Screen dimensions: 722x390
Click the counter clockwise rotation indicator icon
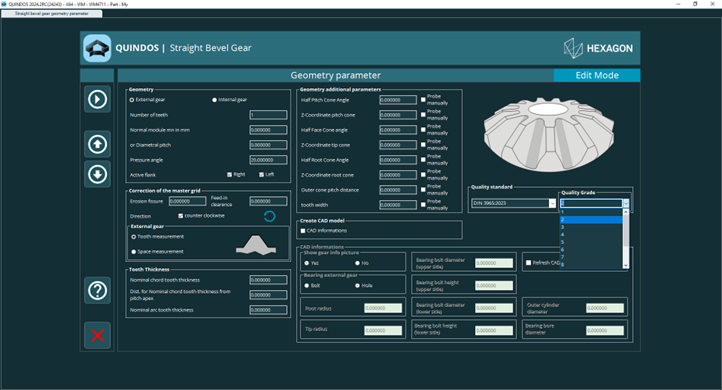coord(269,216)
